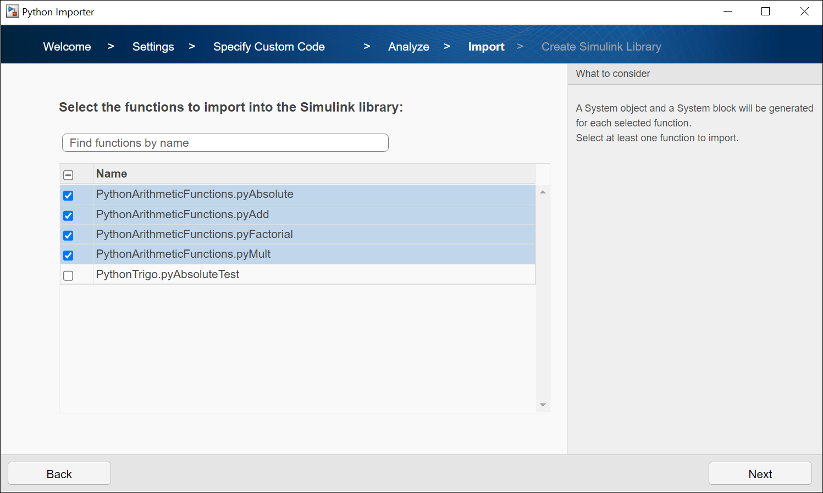Viewport: 823px width, 493px height.
Task: Select the Import step
Action: coord(486,47)
